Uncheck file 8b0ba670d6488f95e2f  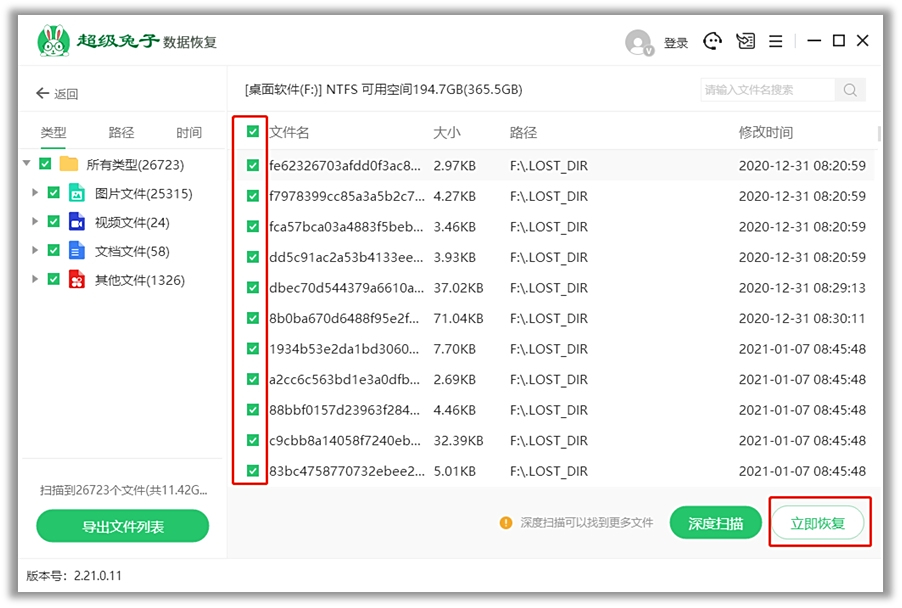click(253, 318)
